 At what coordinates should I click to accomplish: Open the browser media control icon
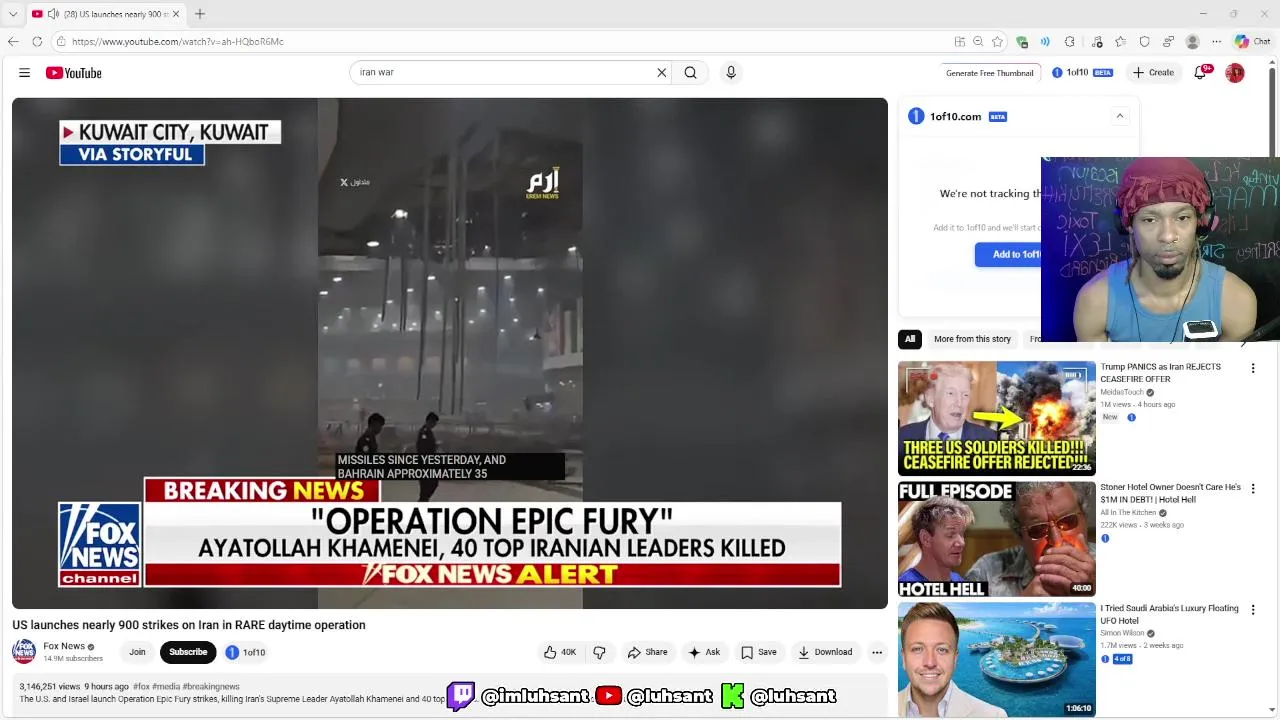1097,42
